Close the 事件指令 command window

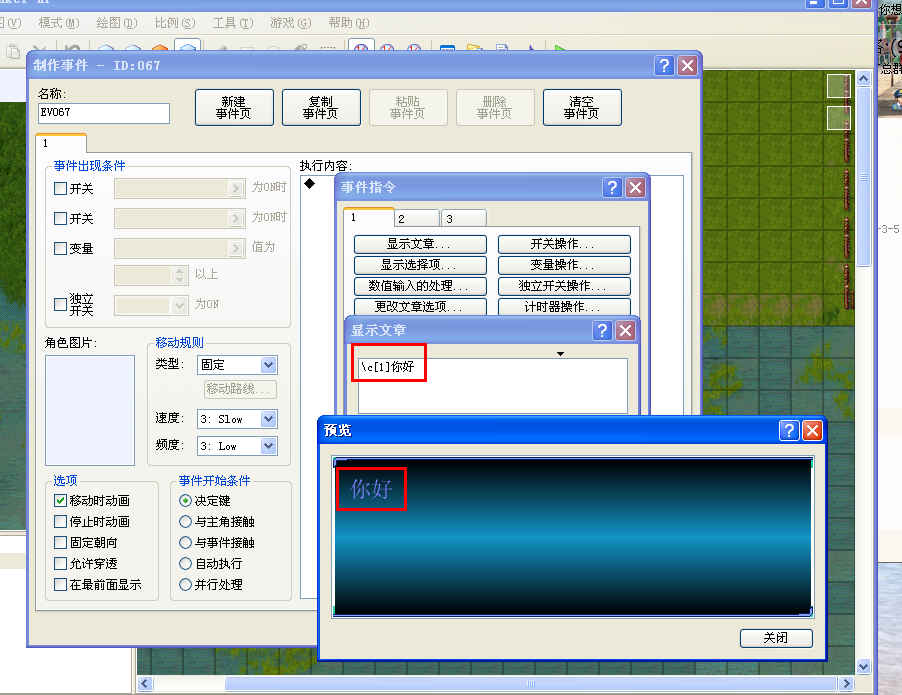635,188
